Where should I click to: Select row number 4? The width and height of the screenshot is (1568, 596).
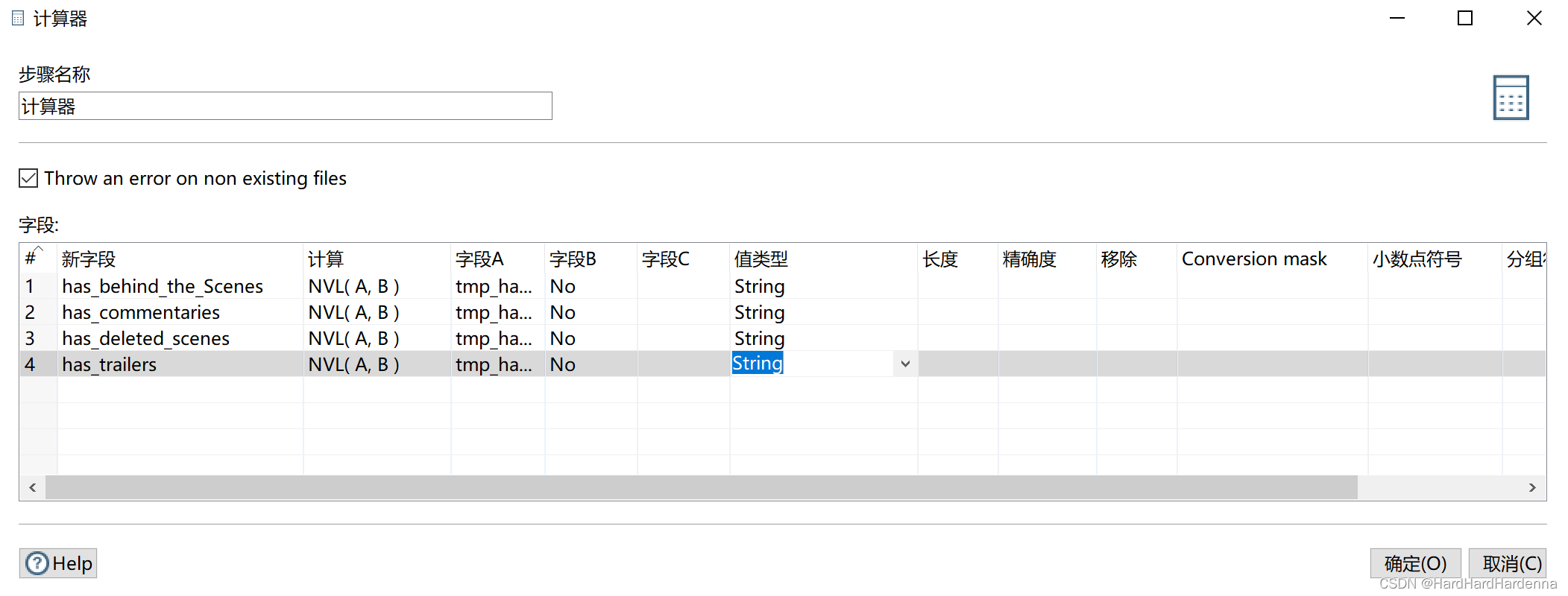point(38,364)
